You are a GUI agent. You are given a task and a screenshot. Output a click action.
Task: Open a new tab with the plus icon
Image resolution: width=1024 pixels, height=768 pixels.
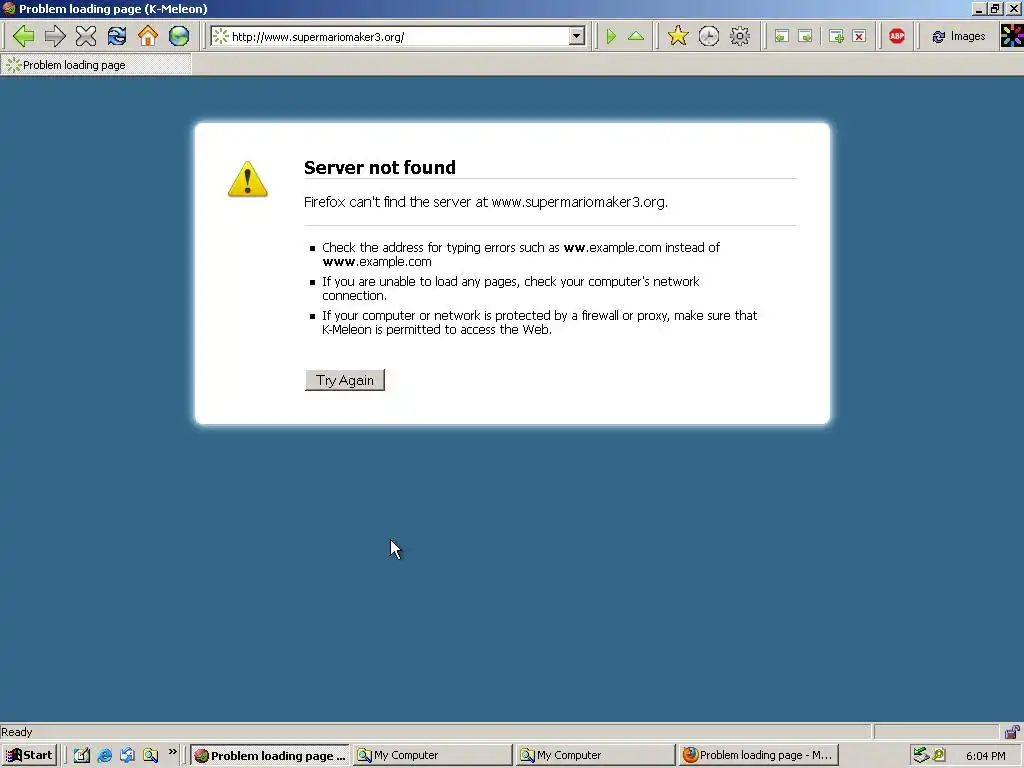pyautogui.click(x=836, y=37)
